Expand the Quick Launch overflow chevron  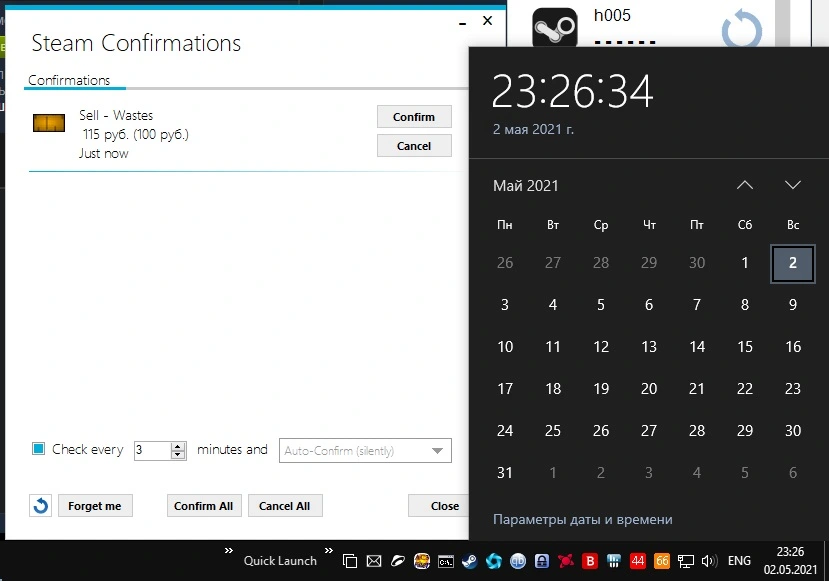[329, 551]
